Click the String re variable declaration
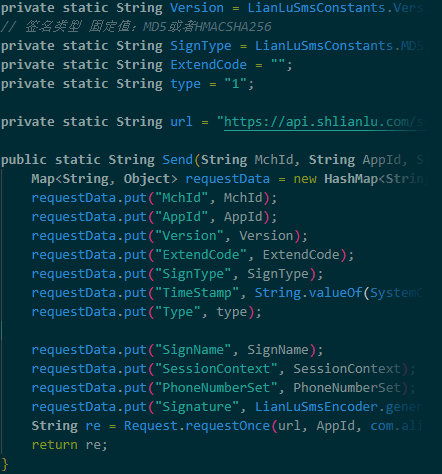The image size is (442, 474). pyautogui.click(x=66, y=426)
